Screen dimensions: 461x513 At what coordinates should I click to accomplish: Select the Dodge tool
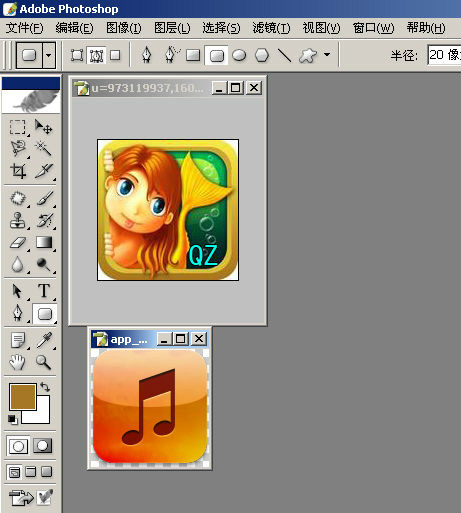pos(44,265)
